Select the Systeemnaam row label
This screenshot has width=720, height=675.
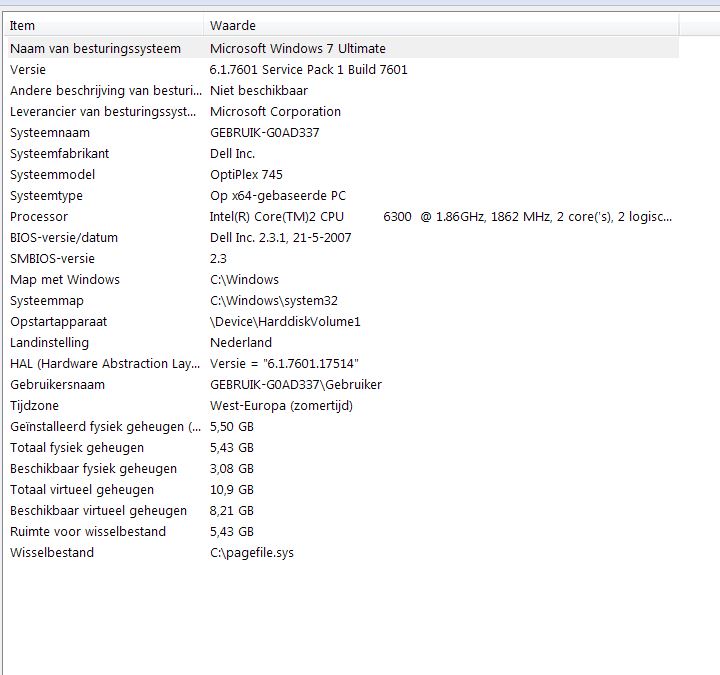tap(50, 133)
